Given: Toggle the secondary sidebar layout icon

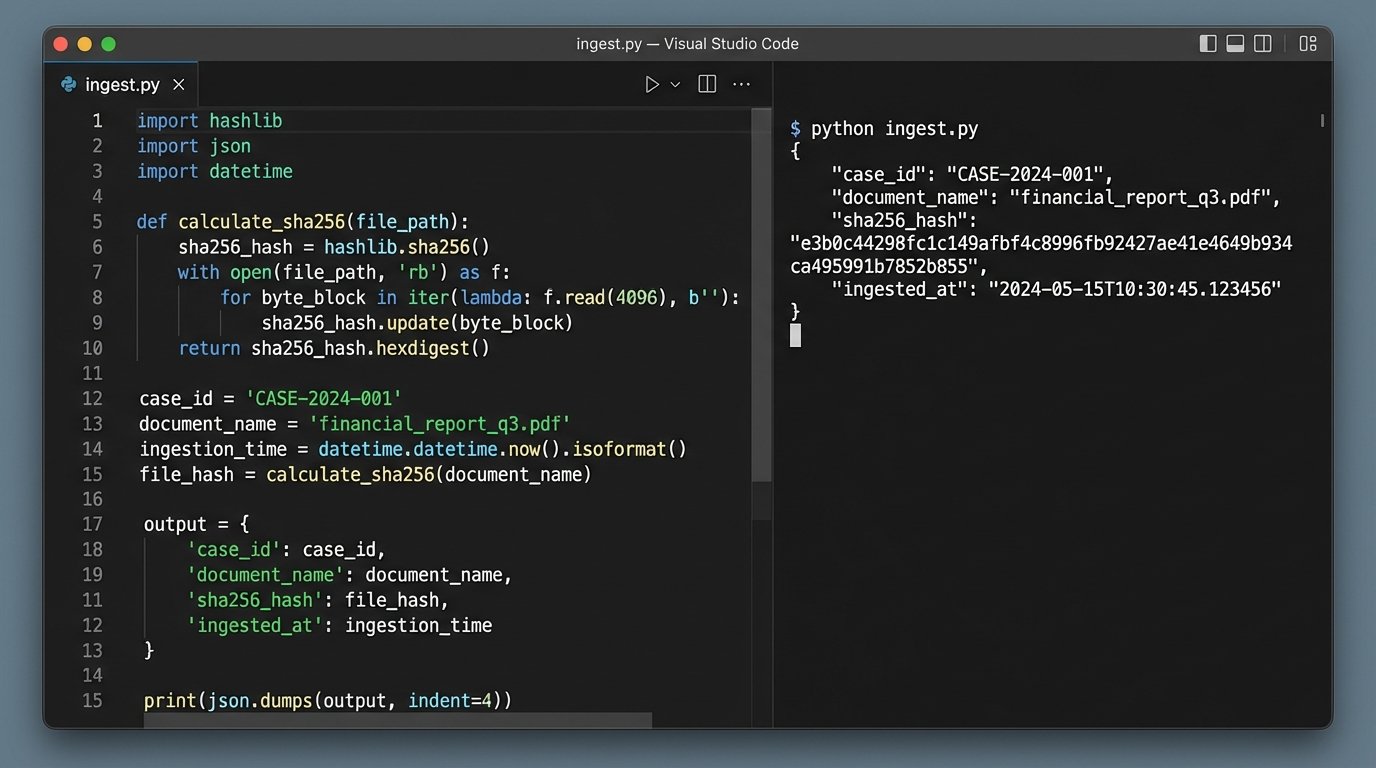Looking at the screenshot, I should pyautogui.click(x=1263, y=44).
